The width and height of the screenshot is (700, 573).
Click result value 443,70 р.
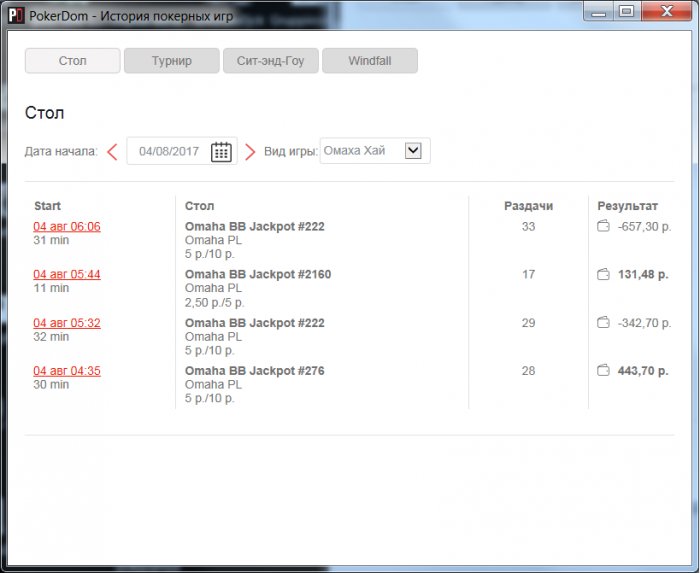pos(643,371)
